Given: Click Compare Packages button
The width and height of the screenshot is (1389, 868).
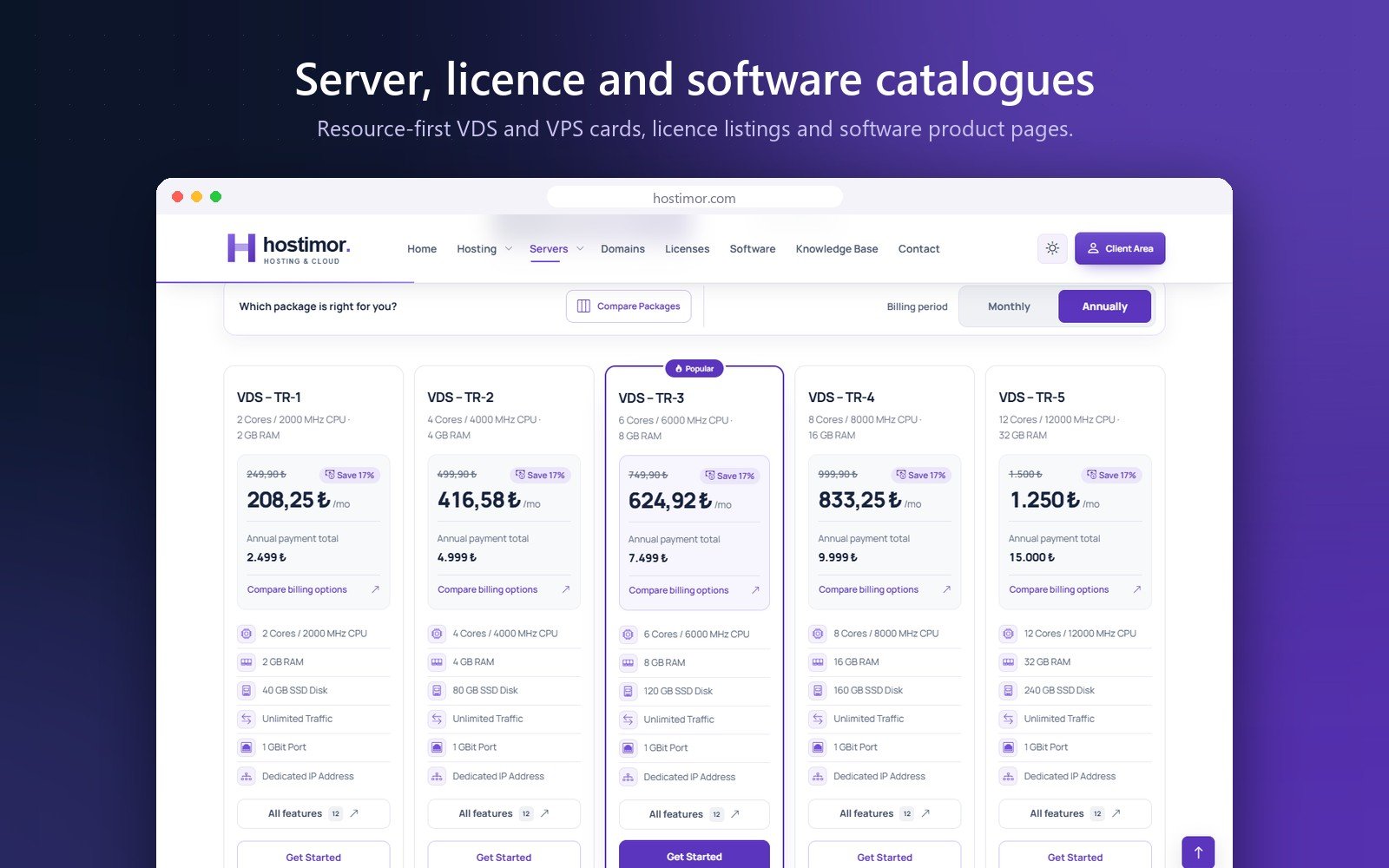Looking at the screenshot, I should point(629,306).
